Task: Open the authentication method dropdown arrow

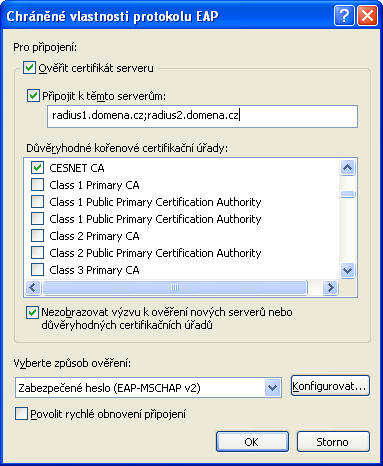Action: (273, 388)
